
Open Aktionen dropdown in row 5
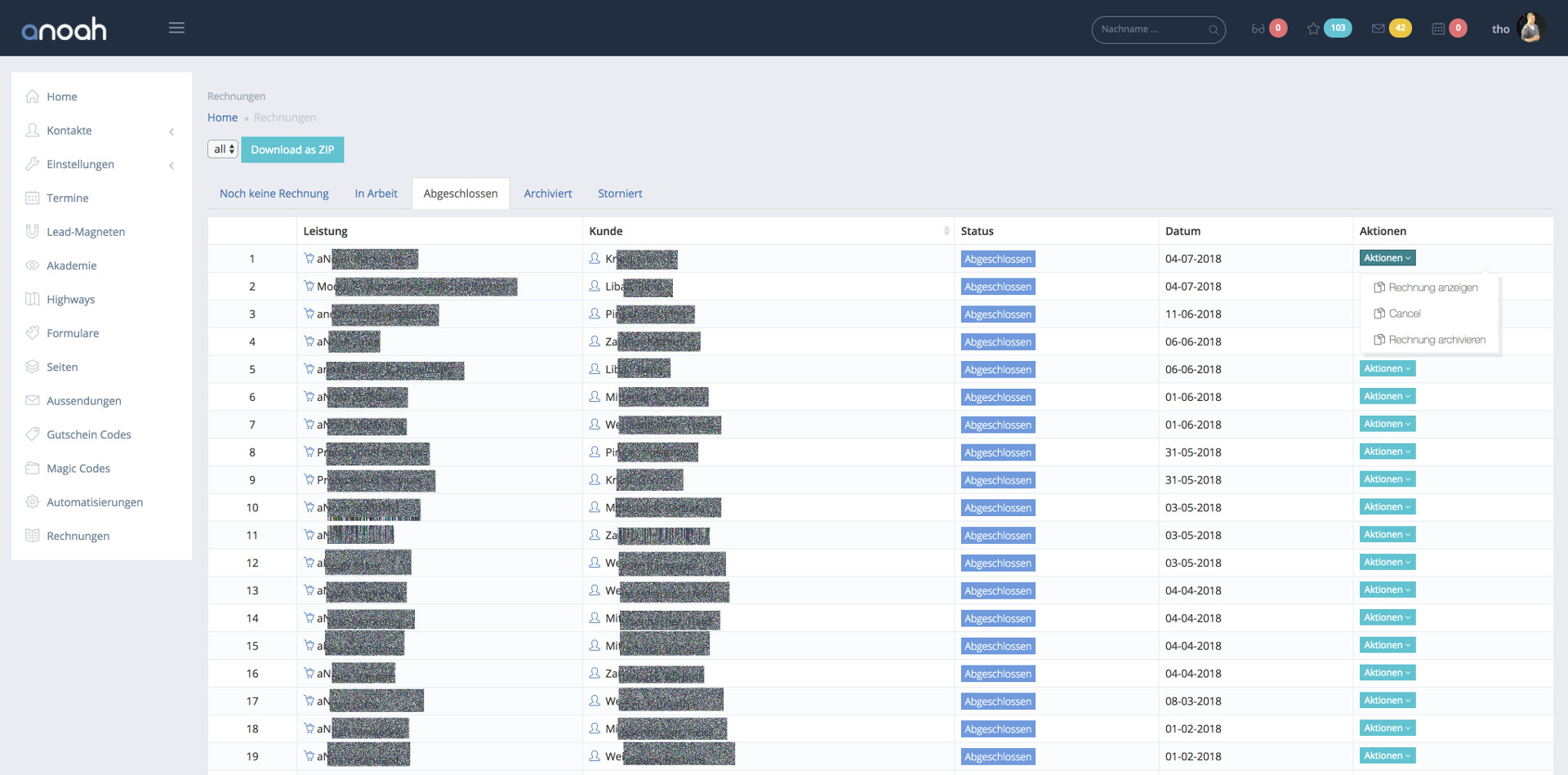pyautogui.click(x=1387, y=369)
